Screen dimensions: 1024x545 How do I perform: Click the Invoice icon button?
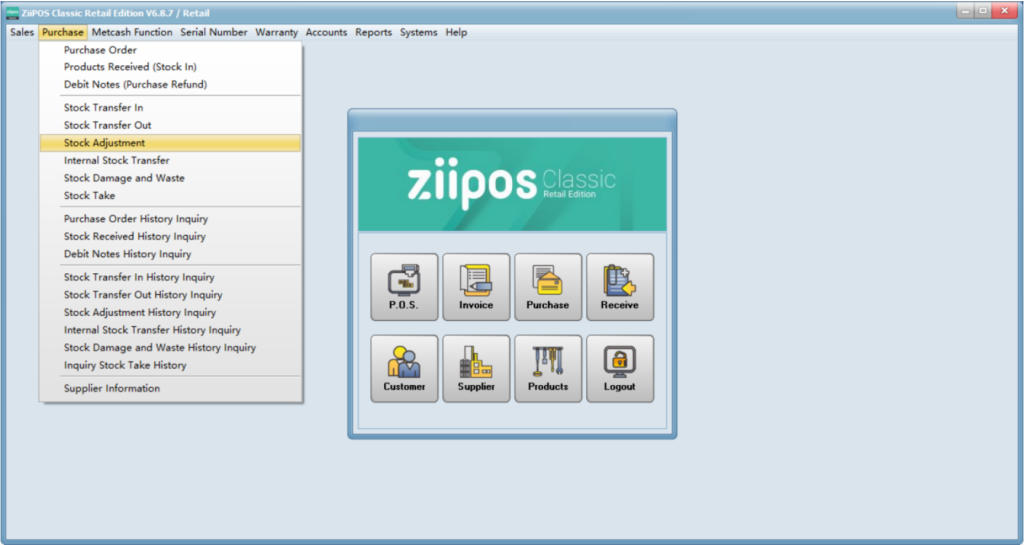click(x=476, y=287)
